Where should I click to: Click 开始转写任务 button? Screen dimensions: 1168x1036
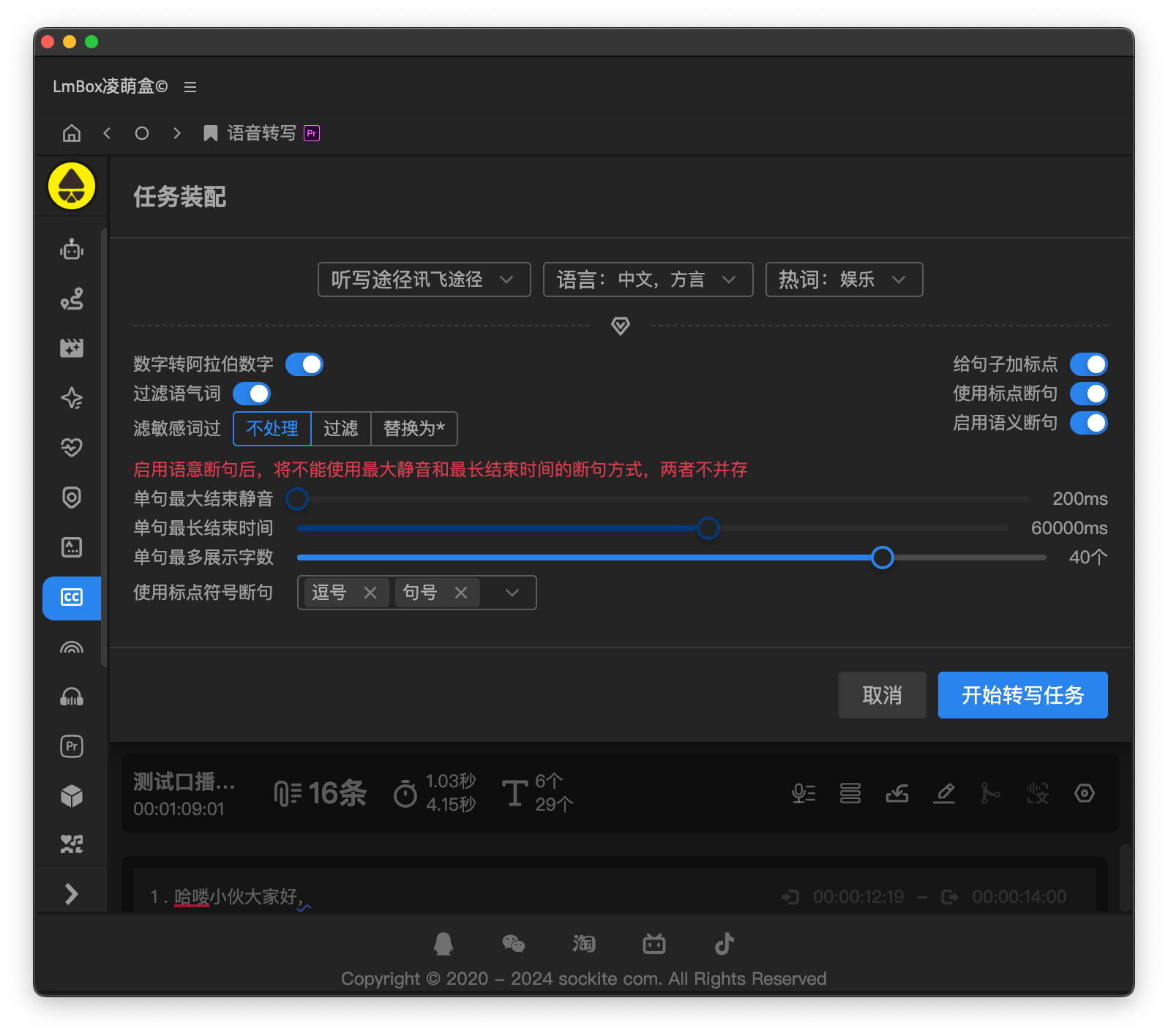click(x=1023, y=695)
